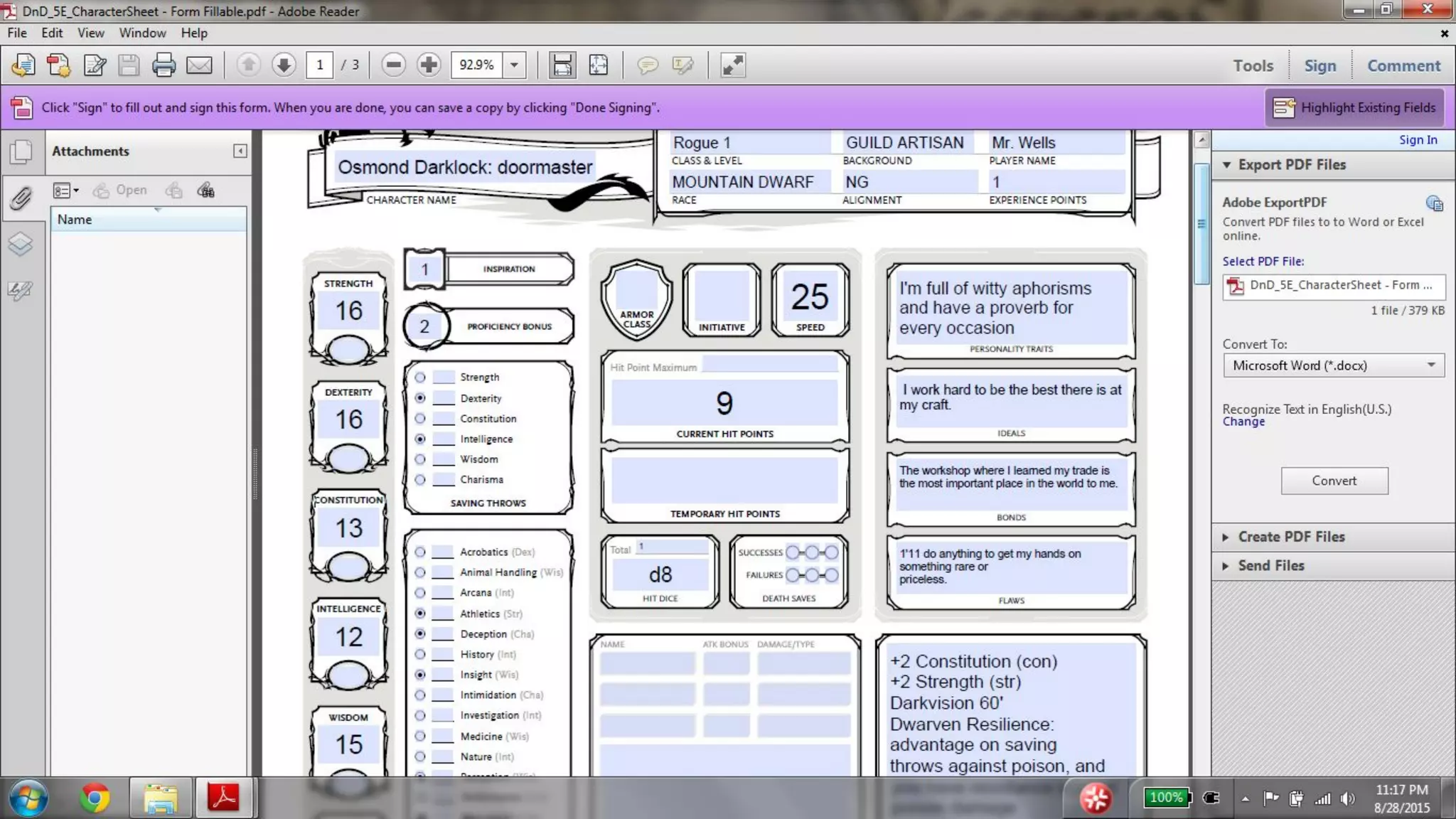
Task: Expand the Create PDF Files section
Action: [x=1291, y=537]
